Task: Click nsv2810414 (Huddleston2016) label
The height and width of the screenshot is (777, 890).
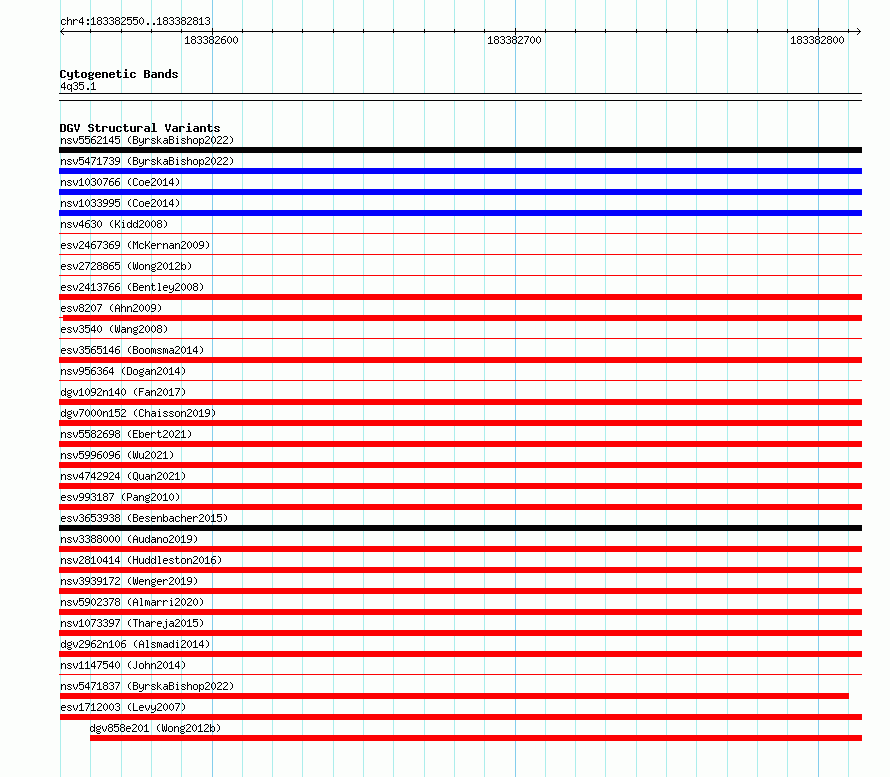Action: pos(141,560)
